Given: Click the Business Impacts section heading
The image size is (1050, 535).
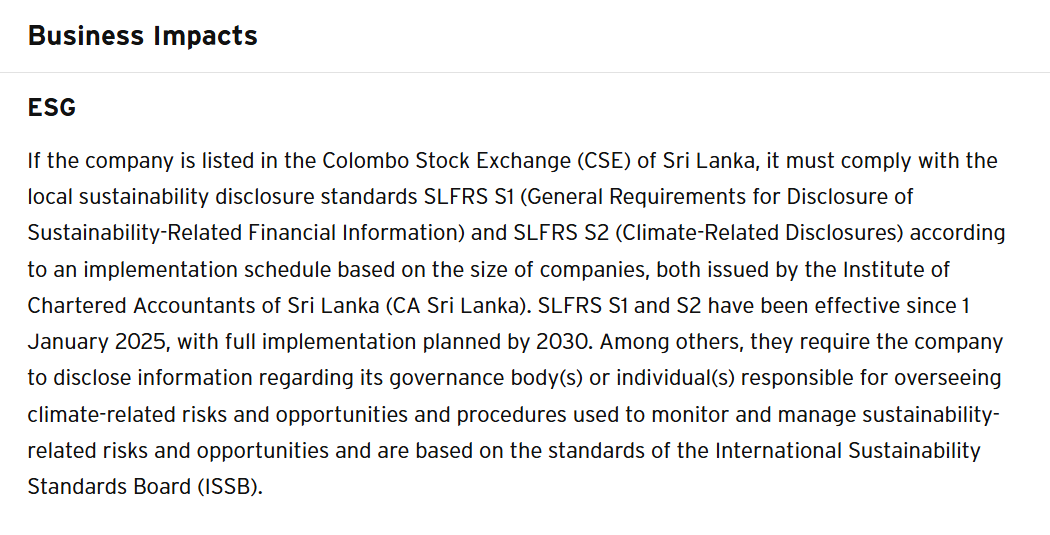Looking at the screenshot, I should coord(143,36).
